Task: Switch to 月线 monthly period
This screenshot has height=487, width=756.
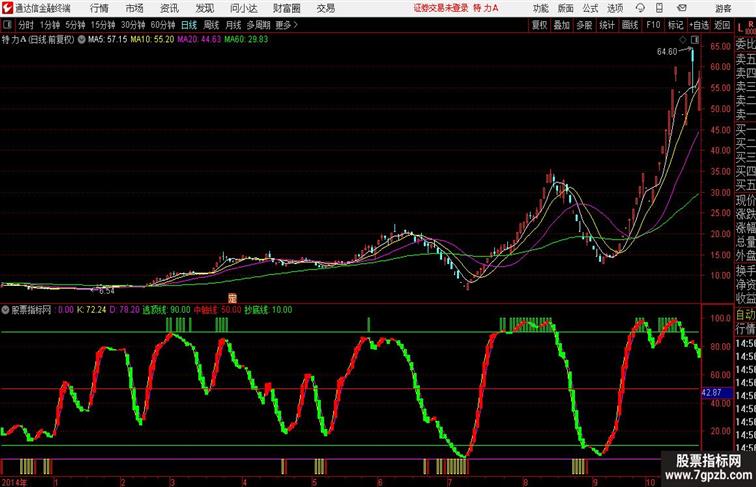Action: [x=233, y=25]
